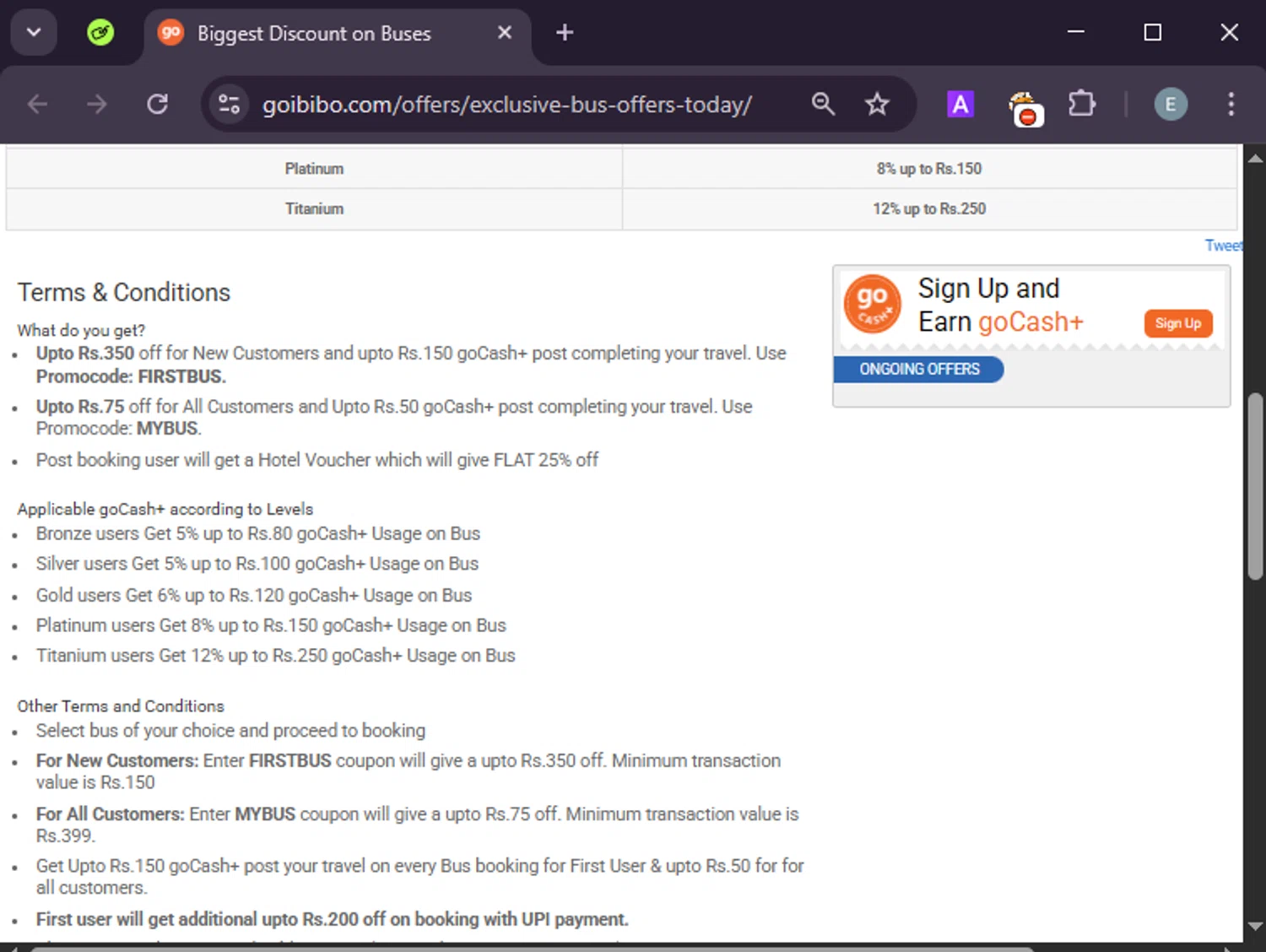This screenshot has height=952, width=1266.
Task: Reload the current page
Action: 158,105
